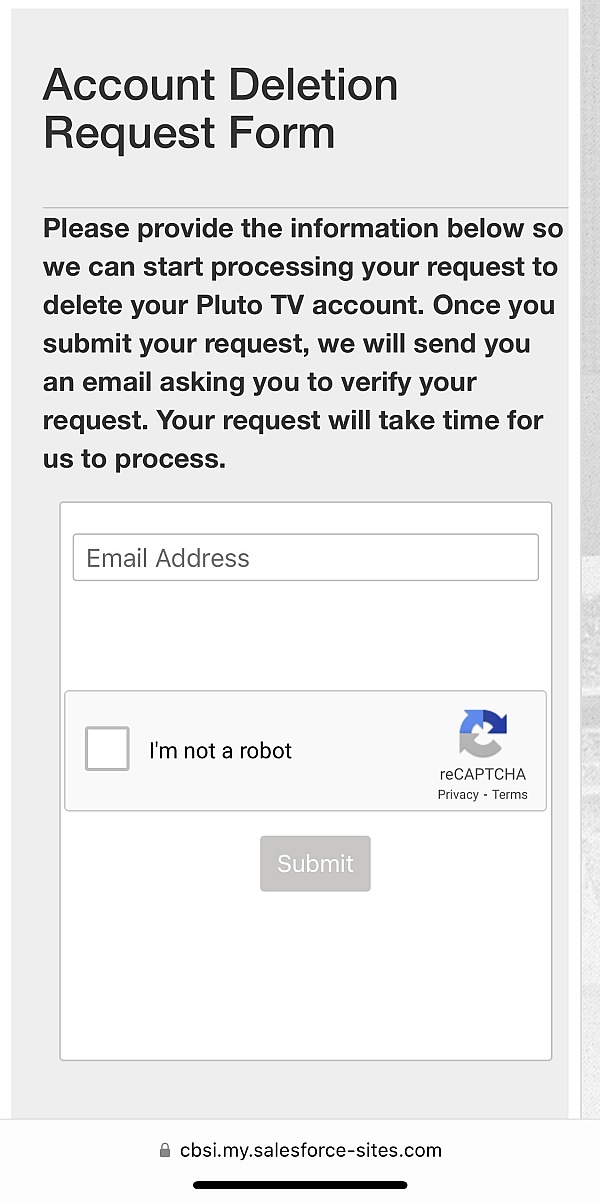Check the "I'm not a robot" checkbox
The width and height of the screenshot is (600, 1202).
[x=107, y=749]
